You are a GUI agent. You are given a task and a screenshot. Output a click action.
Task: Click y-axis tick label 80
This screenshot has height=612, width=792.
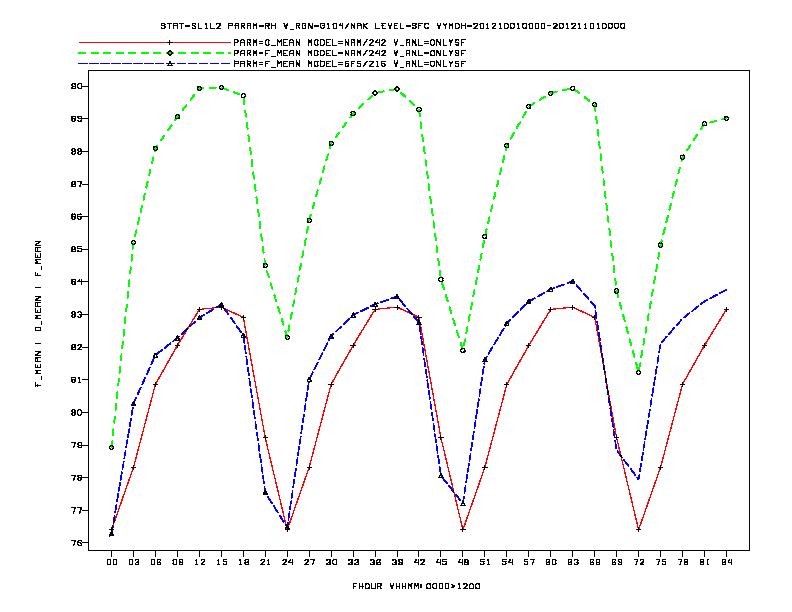pyautogui.click(x=76, y=413)
